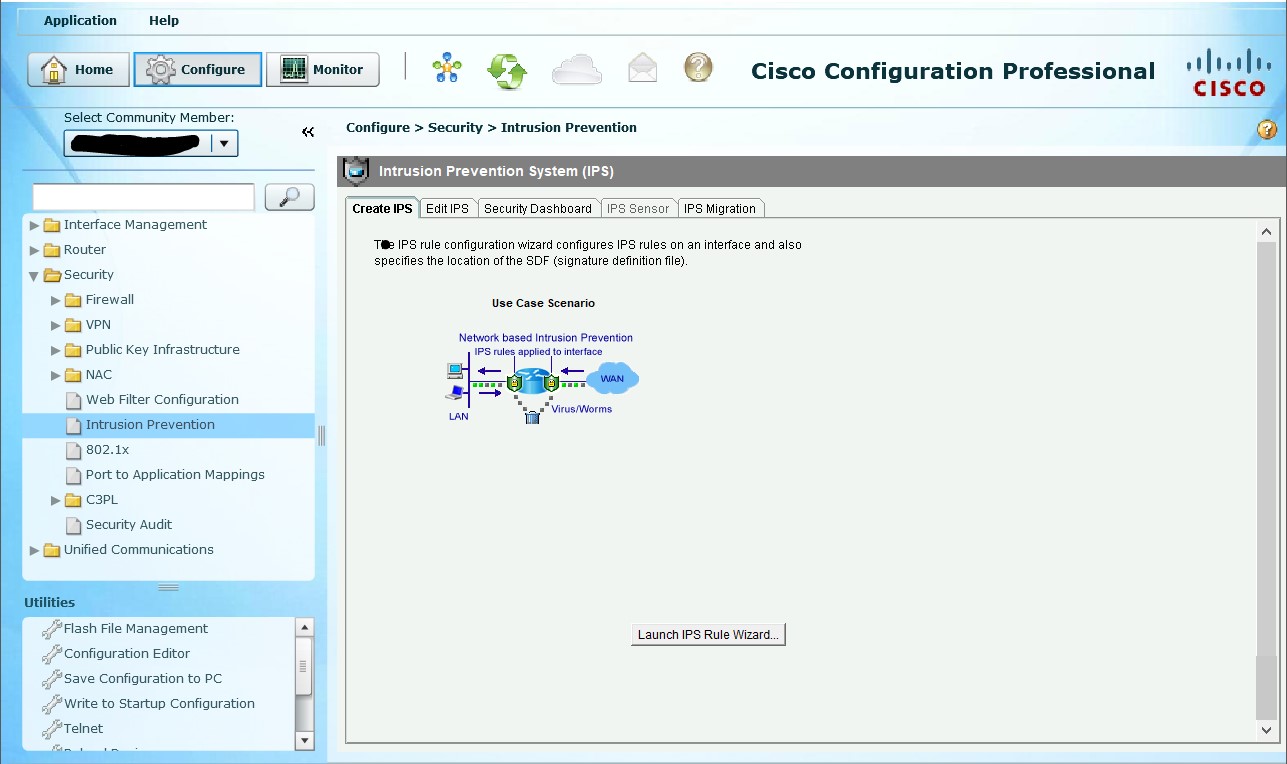Click the Home button
Screen dimensions: 1287x764
click(78, 69)
